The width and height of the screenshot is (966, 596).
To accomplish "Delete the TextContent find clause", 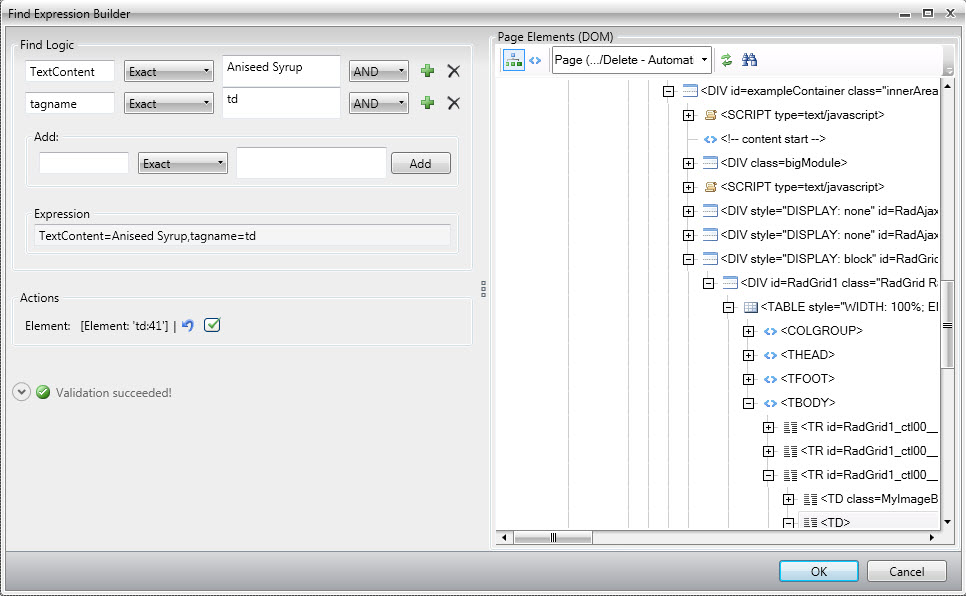I will [453, 71].
